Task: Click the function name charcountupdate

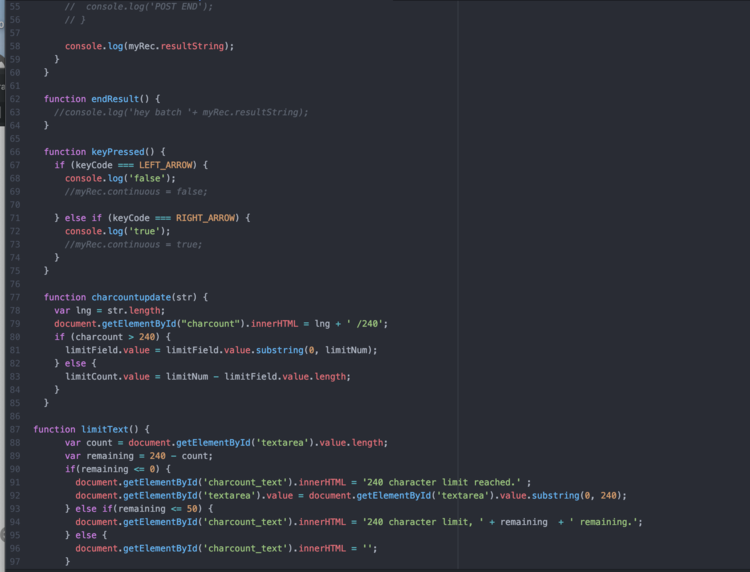Action: click(131, 297)
